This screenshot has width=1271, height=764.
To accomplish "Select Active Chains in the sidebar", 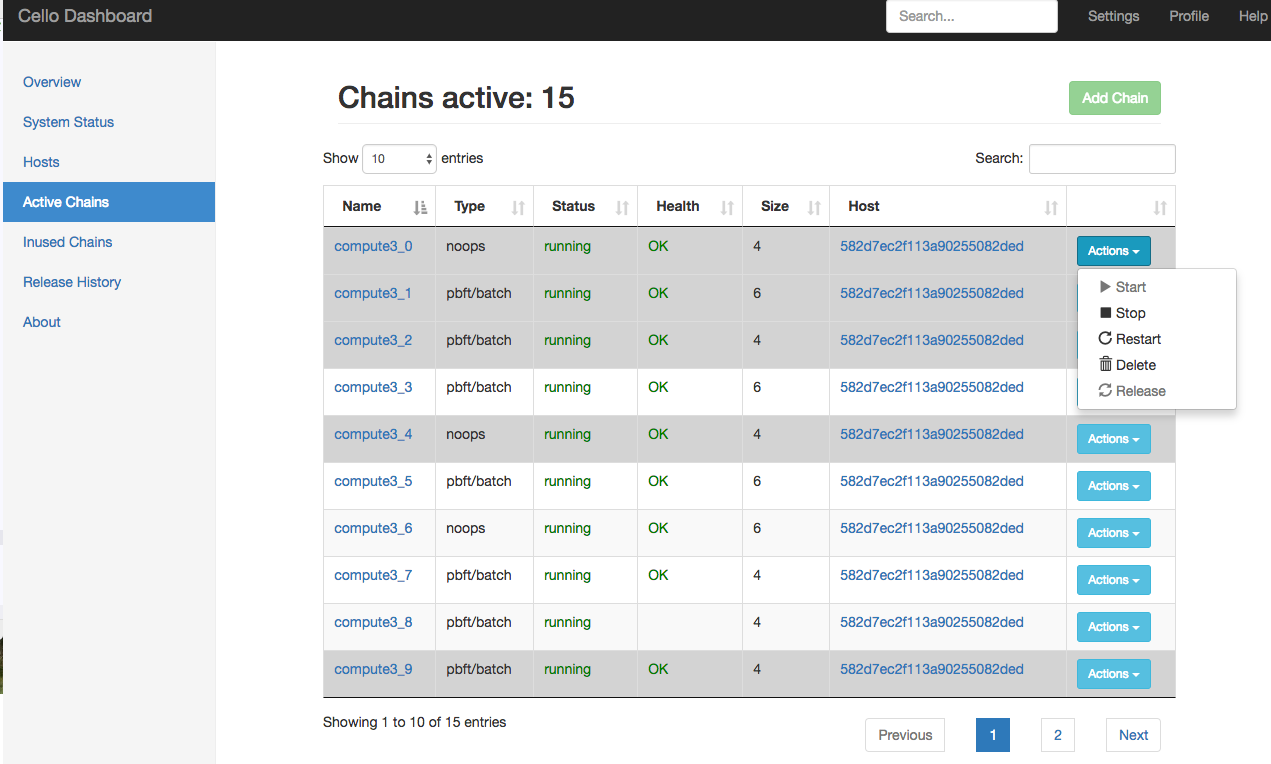I will pyautogui.click(x=109, y=202).
